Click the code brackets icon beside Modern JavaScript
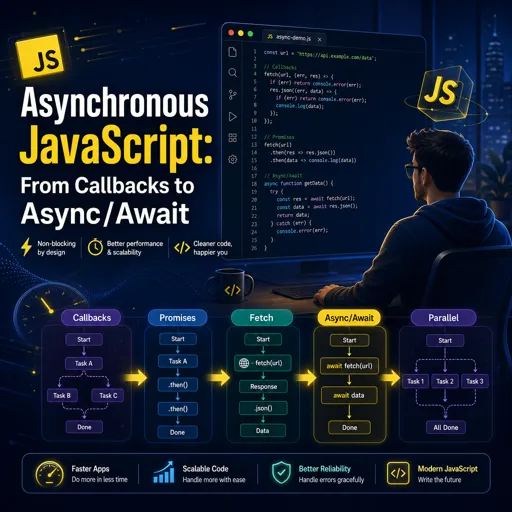This screenshot has width=512, height=512. click(x=398, y=473)
